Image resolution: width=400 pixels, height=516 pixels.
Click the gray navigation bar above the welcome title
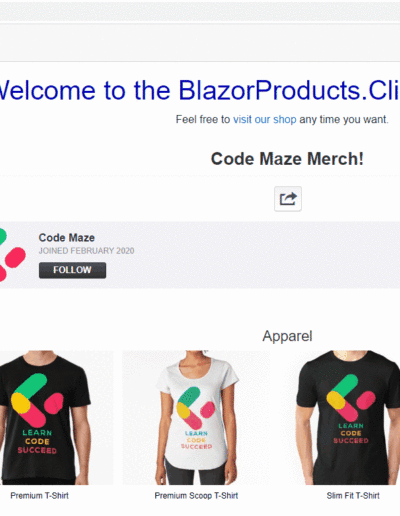coord(200,42)
